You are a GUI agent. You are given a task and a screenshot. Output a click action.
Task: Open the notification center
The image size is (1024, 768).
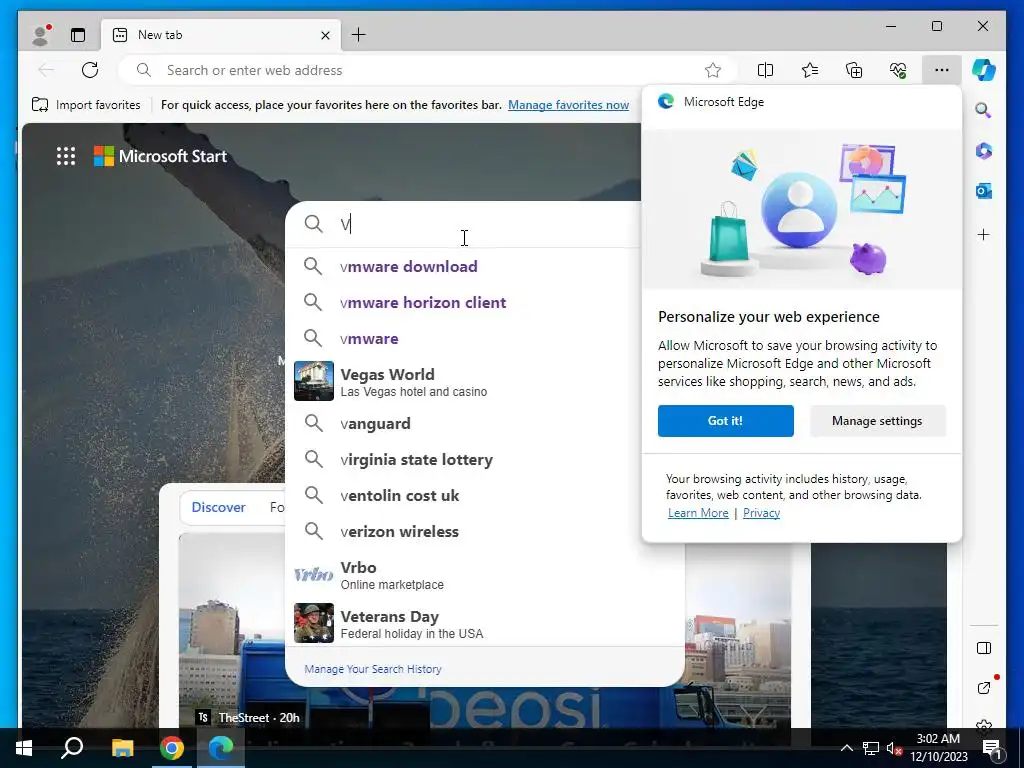coord(993,748)
